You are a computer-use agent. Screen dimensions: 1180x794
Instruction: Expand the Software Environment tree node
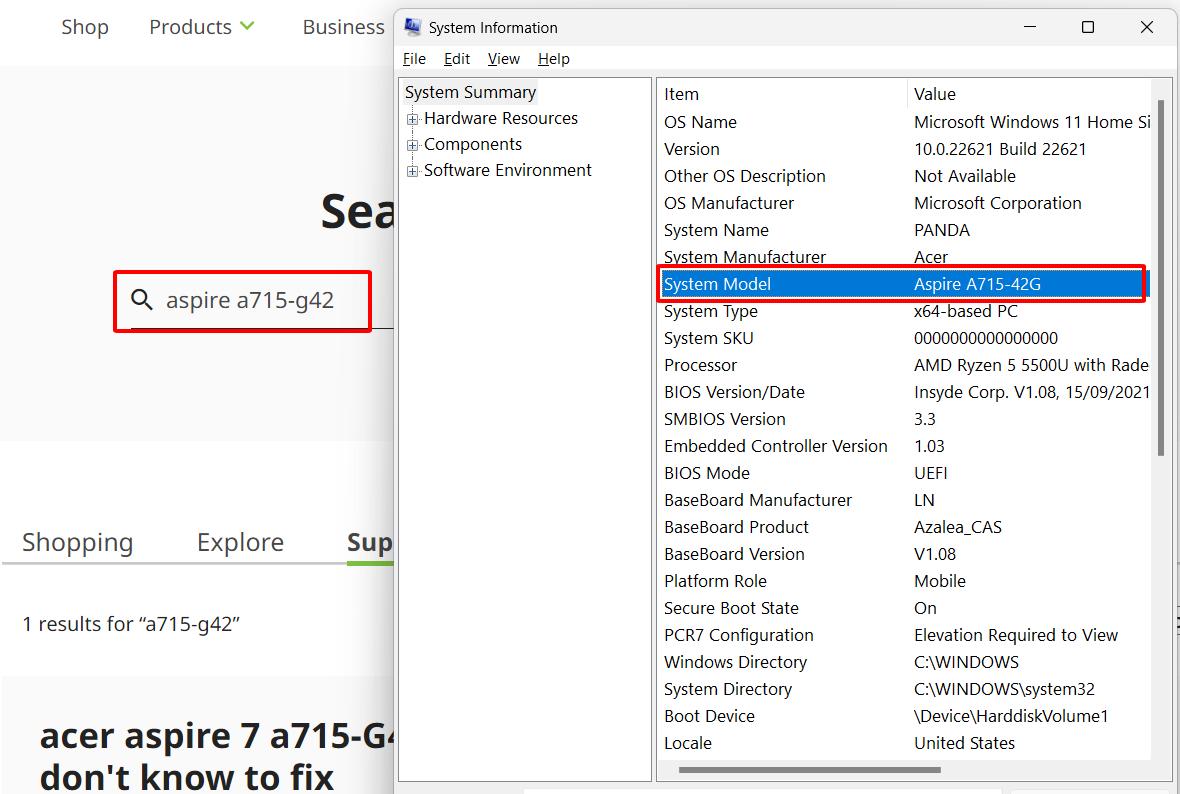pyautogui.click(x=412, y=172)
